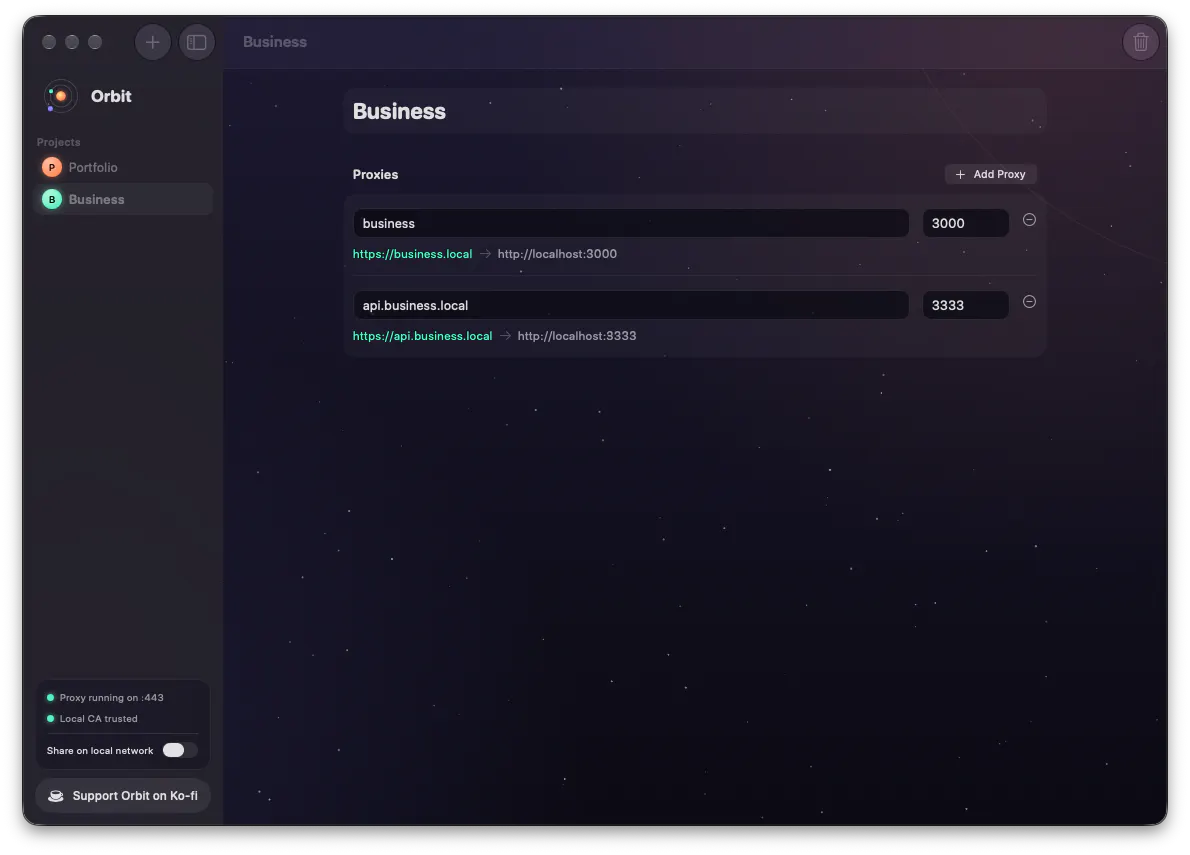Click the 3333 port field
Image resolution: width=1190 pixels, height=855 pixels.
(965, 305)
